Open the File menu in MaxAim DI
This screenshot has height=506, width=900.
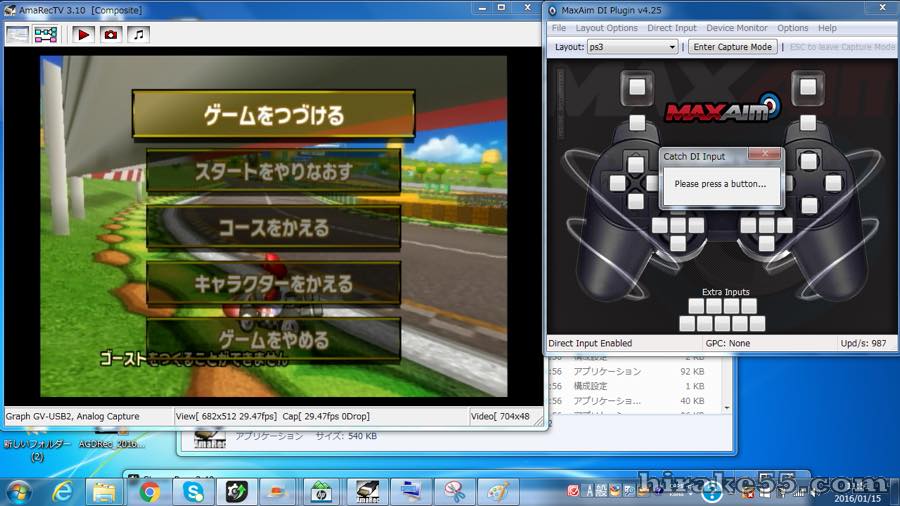[x=558, y=28]
